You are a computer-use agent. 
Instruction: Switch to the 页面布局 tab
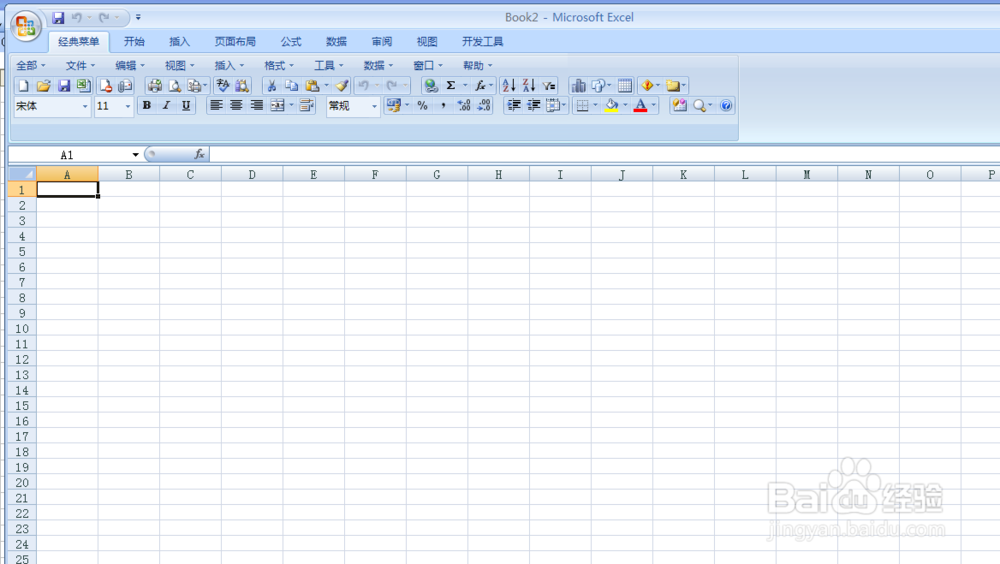[235, 41]
